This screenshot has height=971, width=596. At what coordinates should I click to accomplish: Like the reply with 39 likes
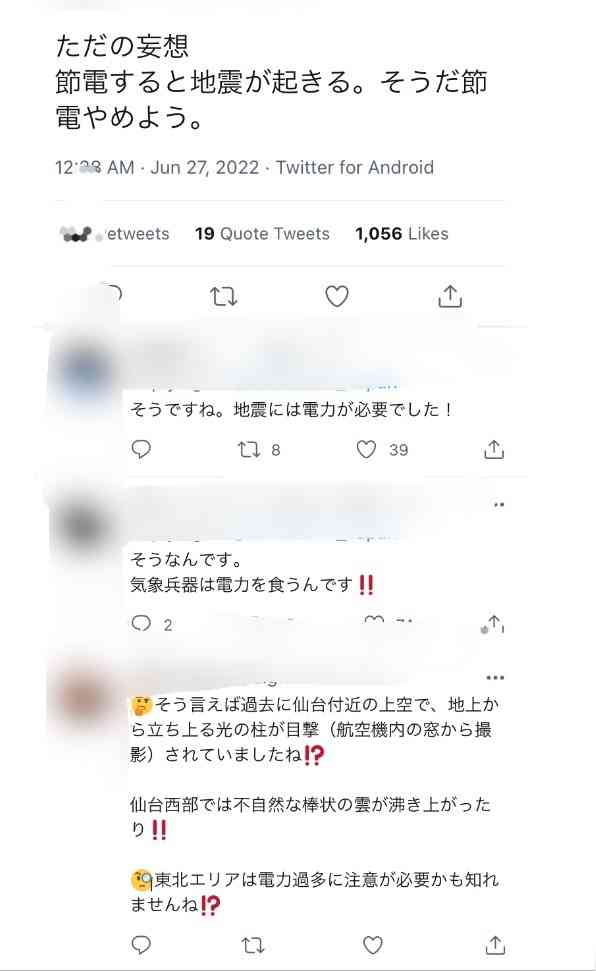366,450
